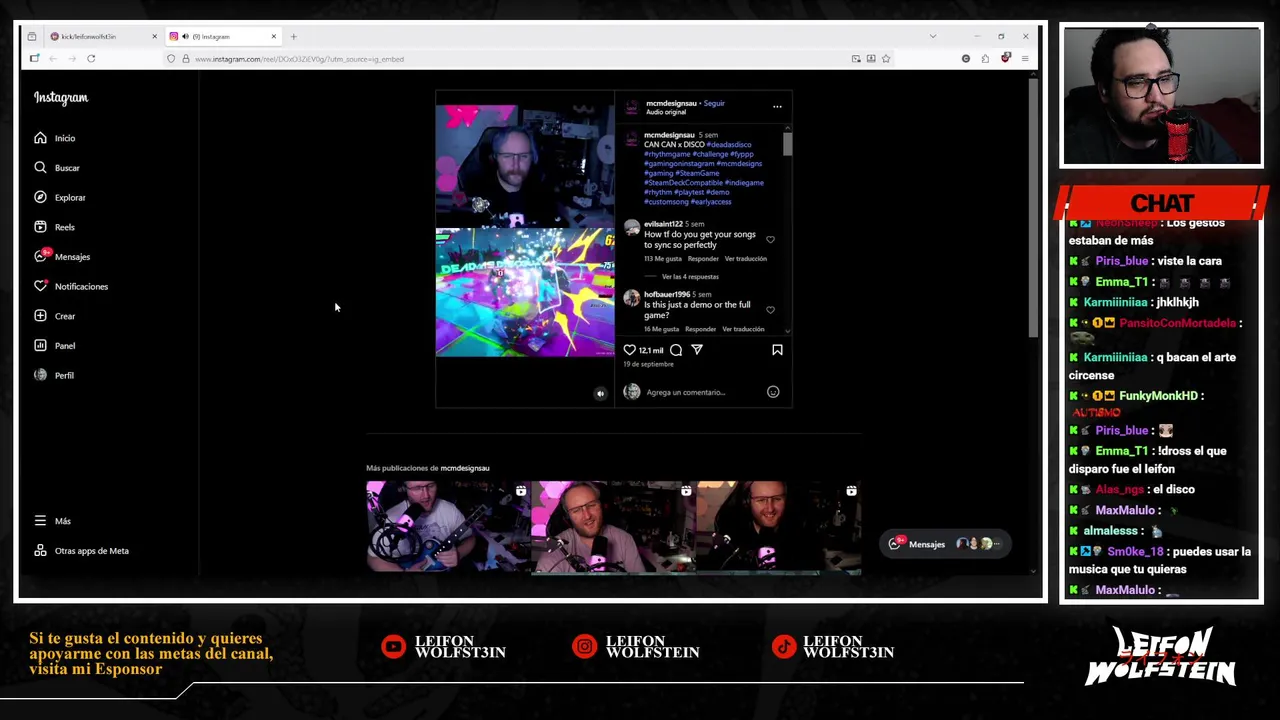Expand Ver las 4 respuestas
The height and width of the screenshot is (720, 1280).
pyautogui.click(x=690, y=277)
